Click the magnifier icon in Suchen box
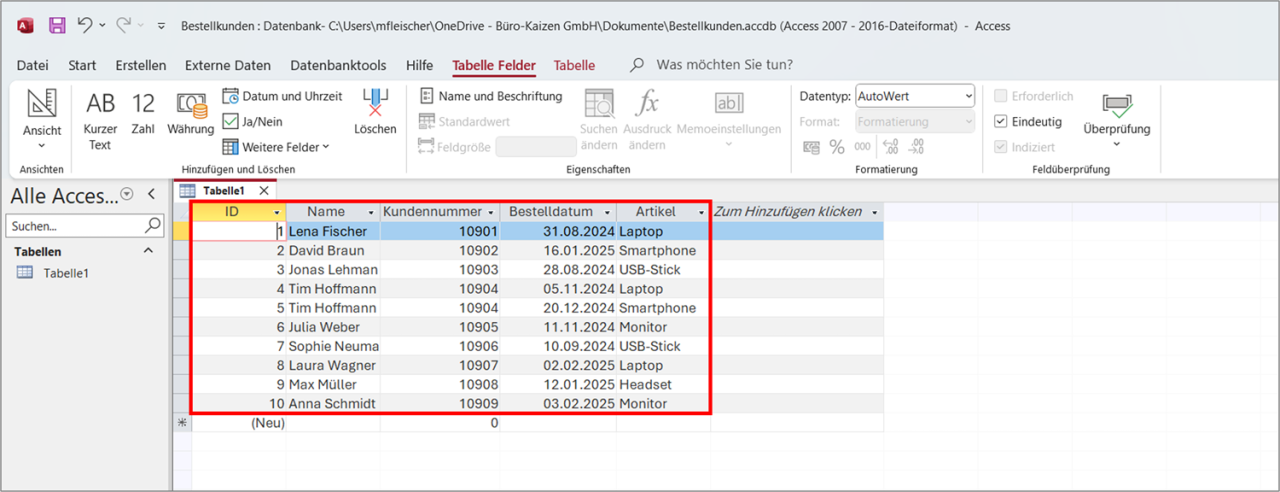 (154, 226)
